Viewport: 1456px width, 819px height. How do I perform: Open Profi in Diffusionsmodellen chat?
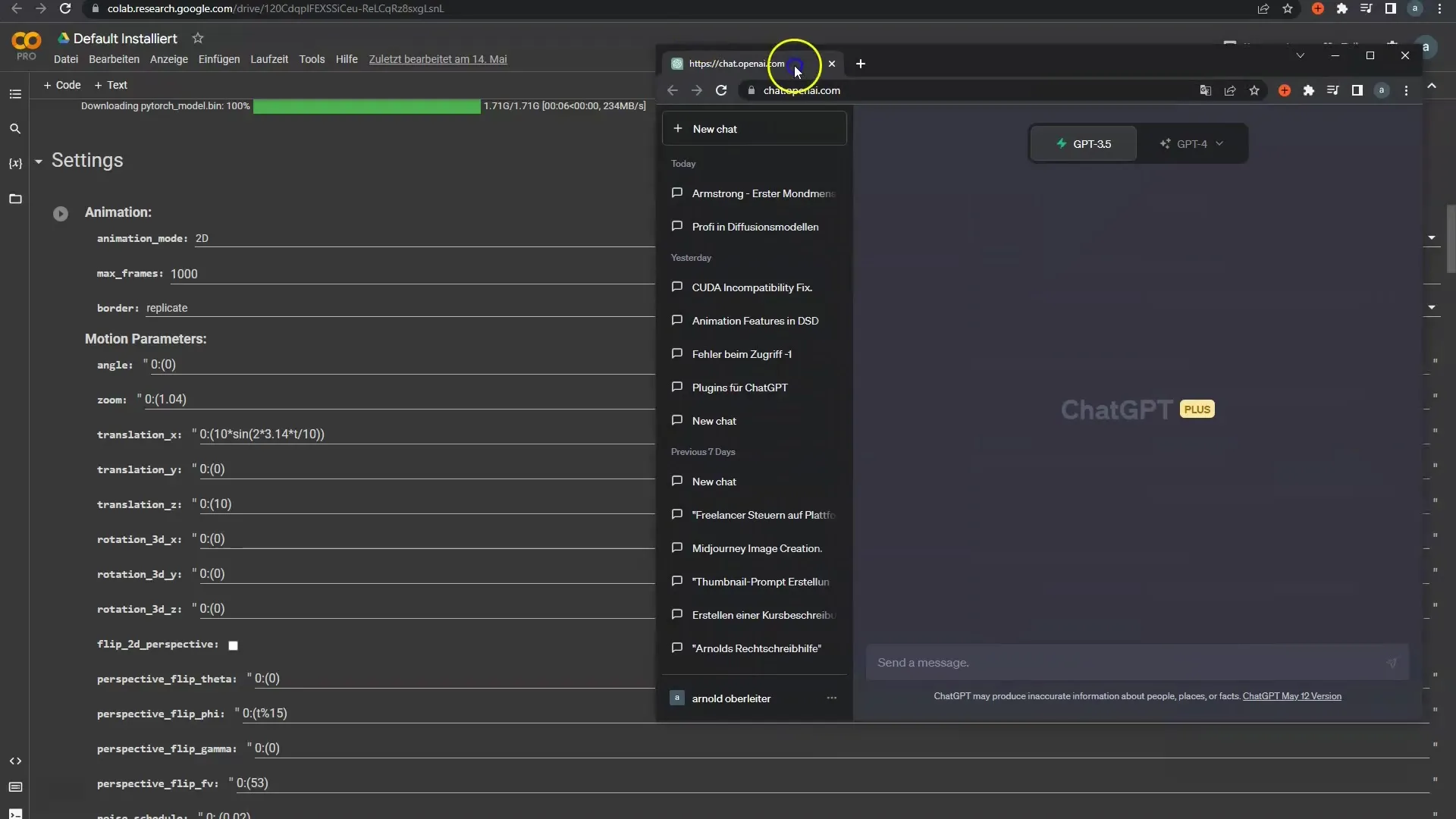755,227
